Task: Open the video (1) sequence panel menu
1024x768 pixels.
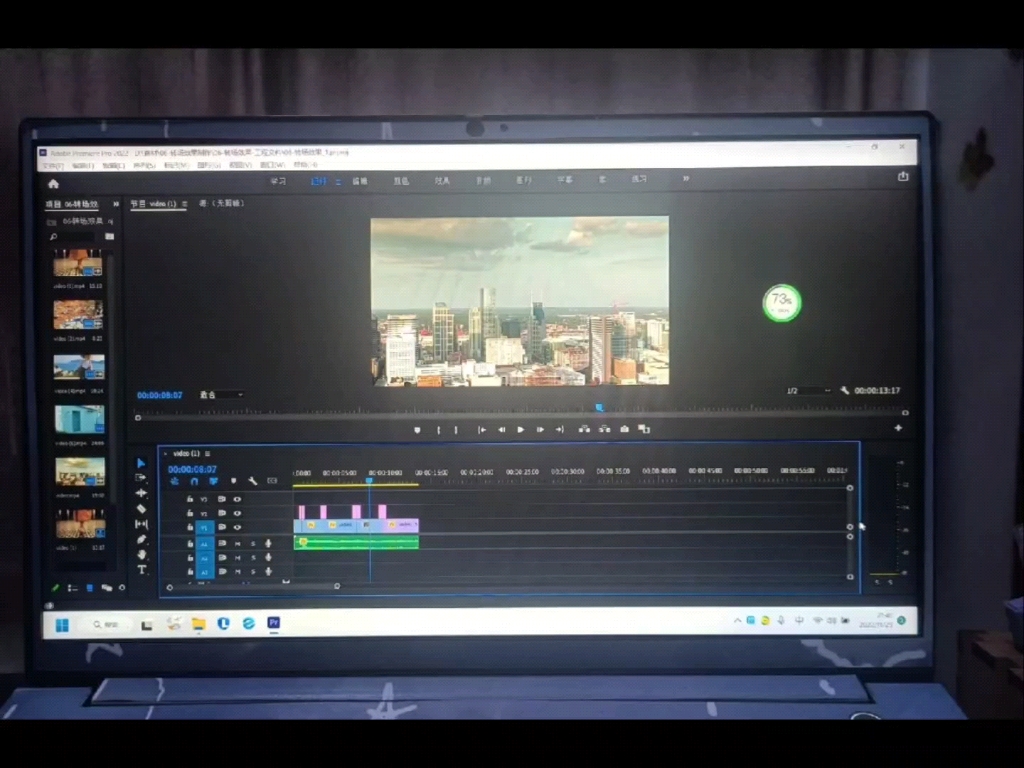Action: pyautogui.click(x=207, y=452)
